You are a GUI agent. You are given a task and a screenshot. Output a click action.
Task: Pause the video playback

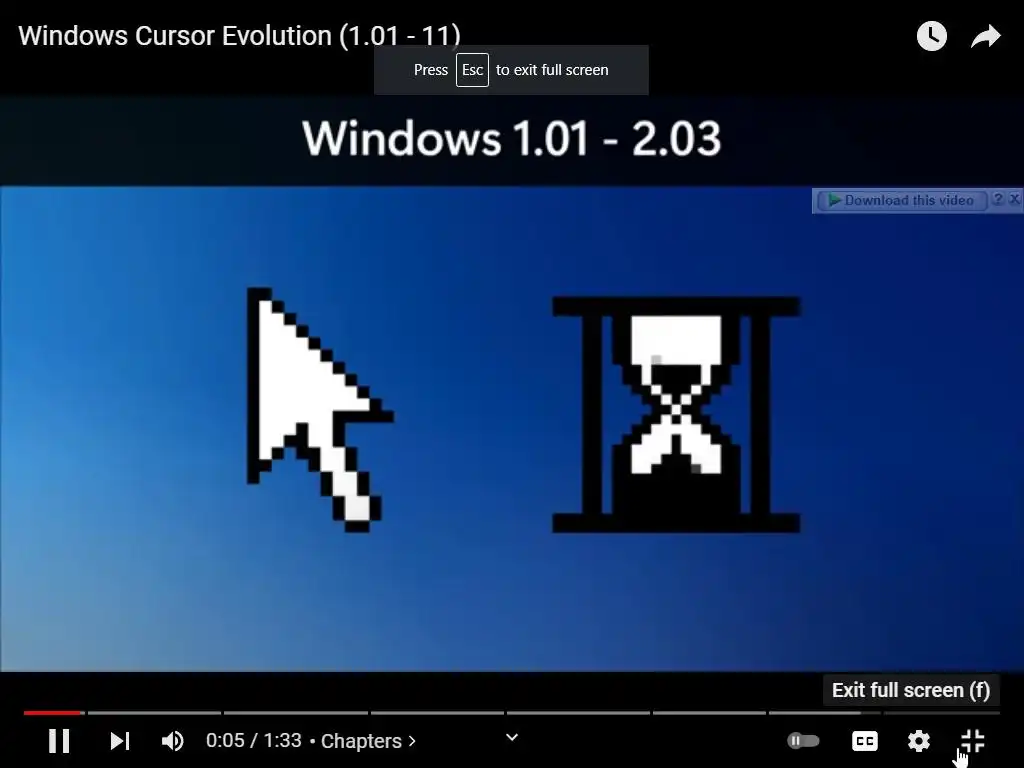59,741
